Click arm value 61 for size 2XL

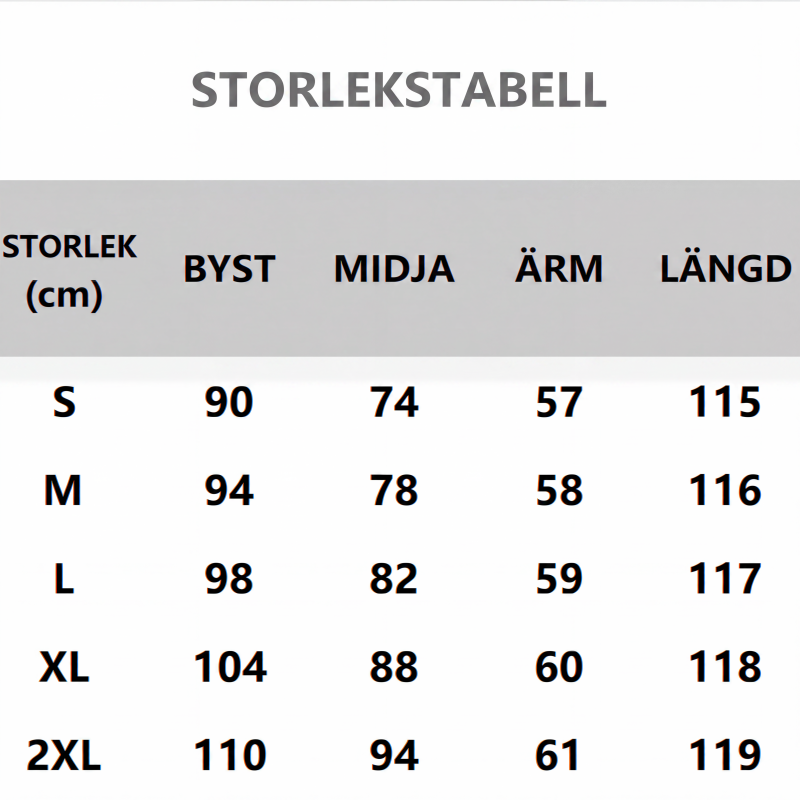[557, 756]
